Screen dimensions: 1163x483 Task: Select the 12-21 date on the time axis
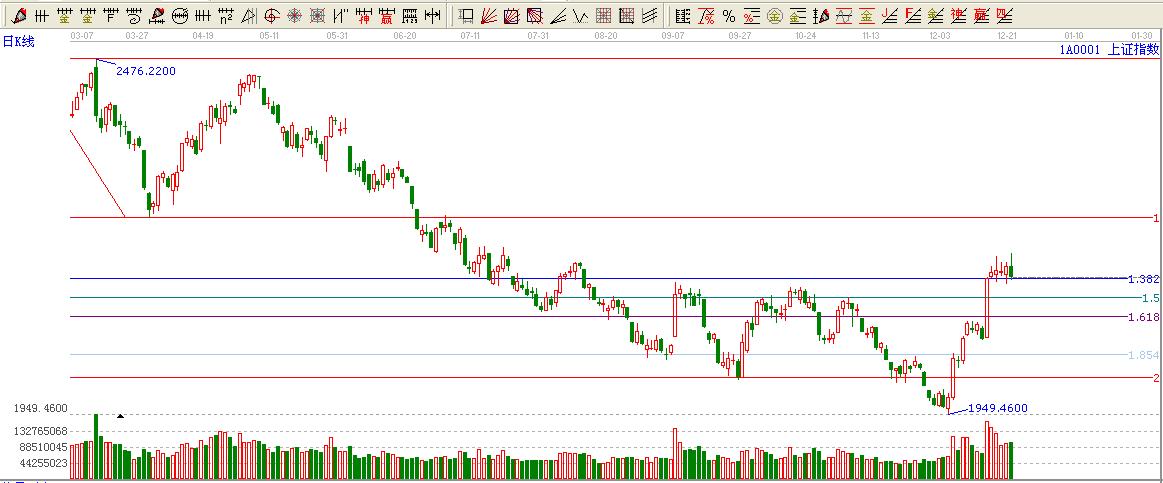(x=1007, y=34)
